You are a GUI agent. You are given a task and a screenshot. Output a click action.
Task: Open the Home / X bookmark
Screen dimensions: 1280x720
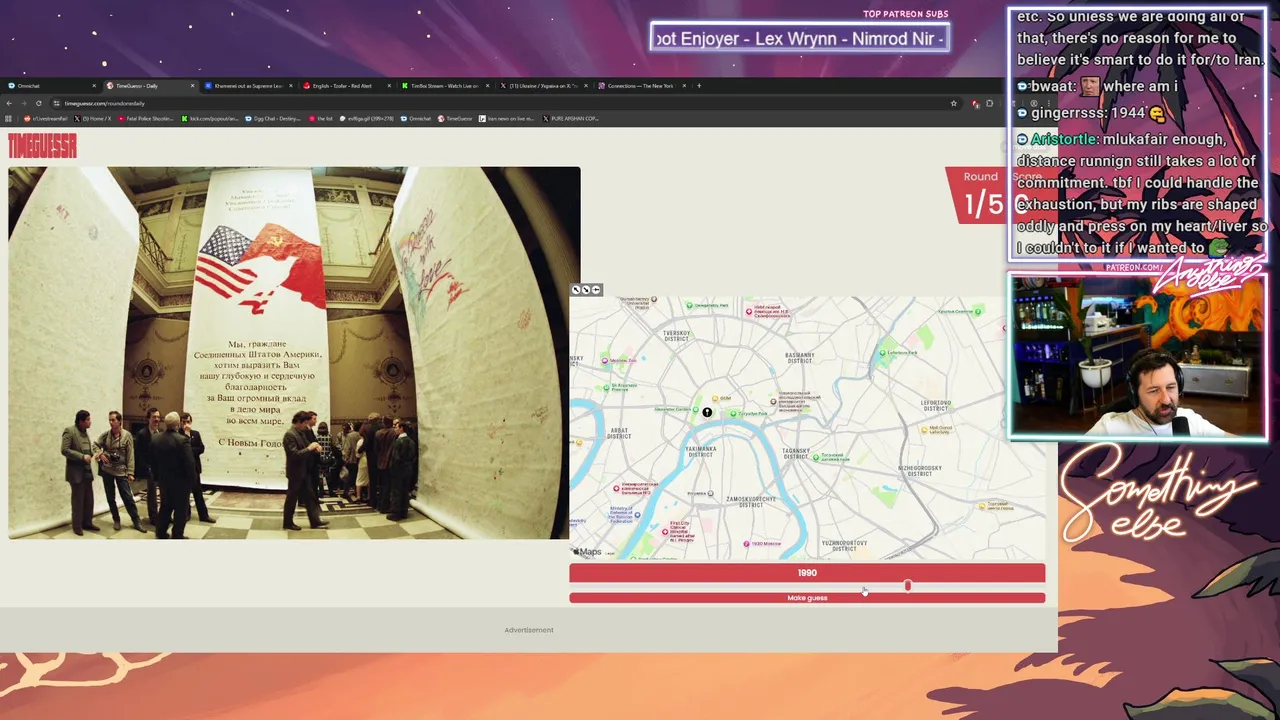point(93,118)
